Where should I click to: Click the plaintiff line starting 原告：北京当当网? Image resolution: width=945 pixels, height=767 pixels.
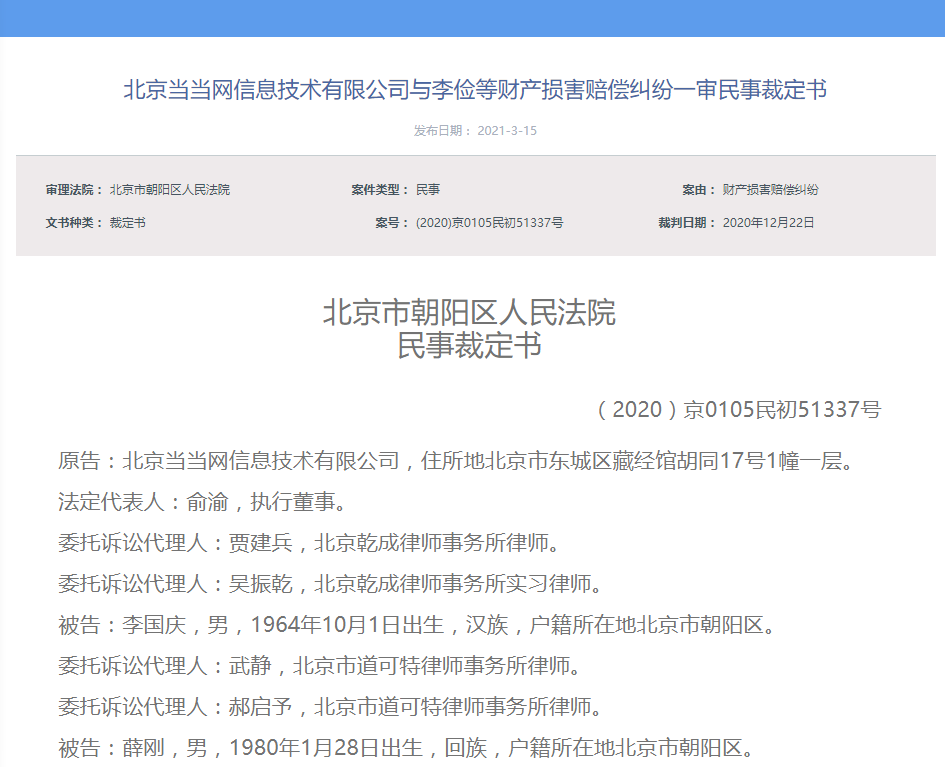456,461
